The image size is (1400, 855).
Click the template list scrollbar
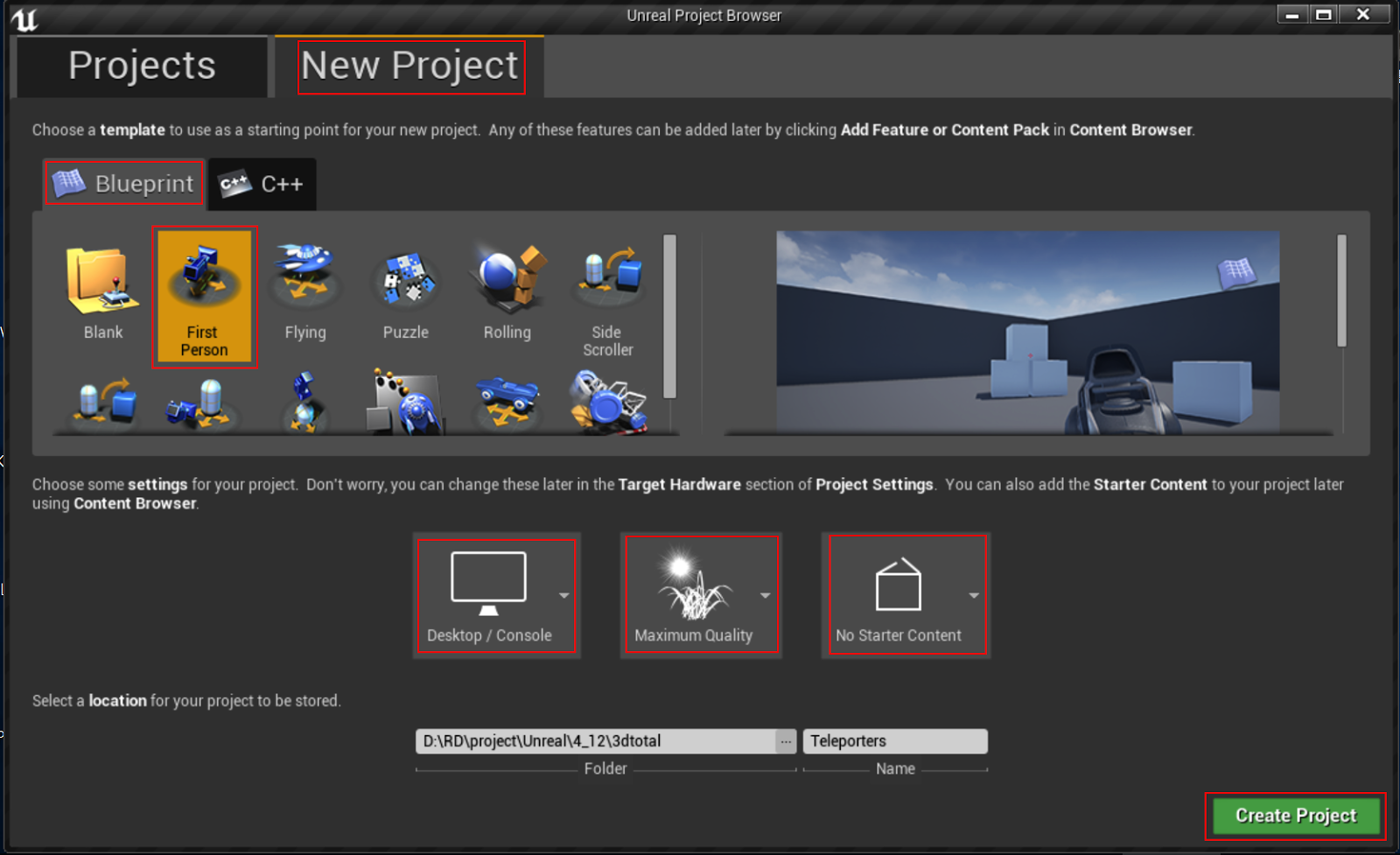point(670,316)
